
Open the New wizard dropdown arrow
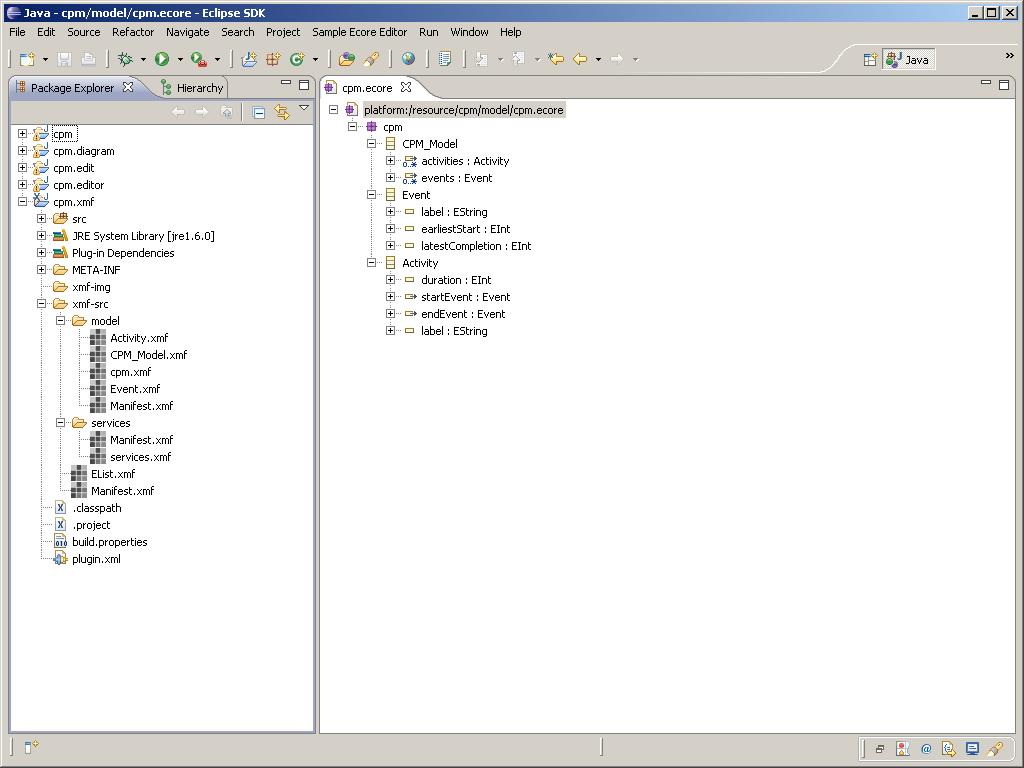pos(45,59)
